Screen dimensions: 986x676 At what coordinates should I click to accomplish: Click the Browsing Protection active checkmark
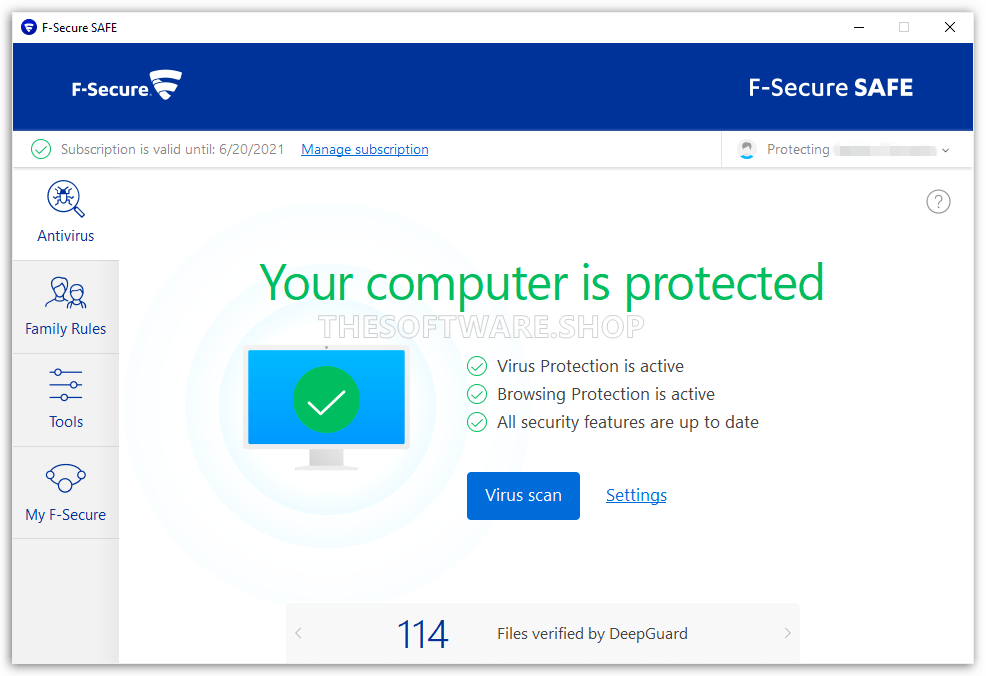click(x=477, y=394)
